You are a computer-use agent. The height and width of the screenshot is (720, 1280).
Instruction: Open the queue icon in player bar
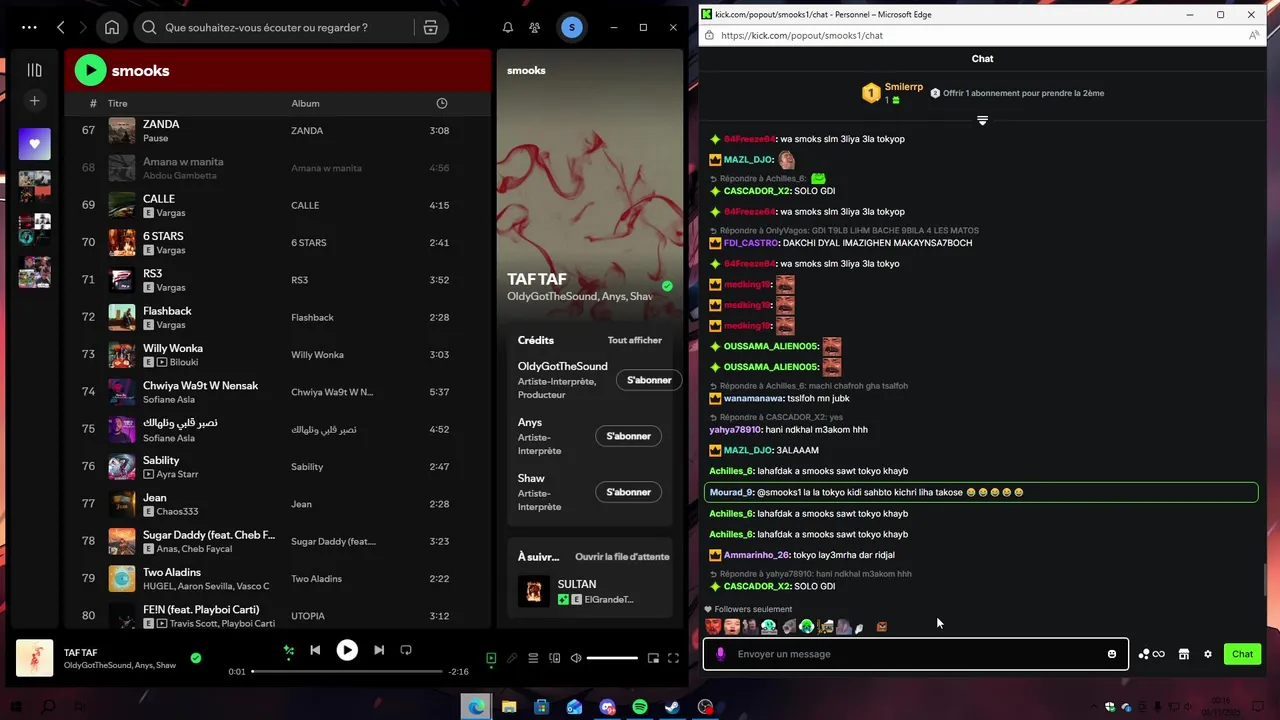[x=533, y=658]
